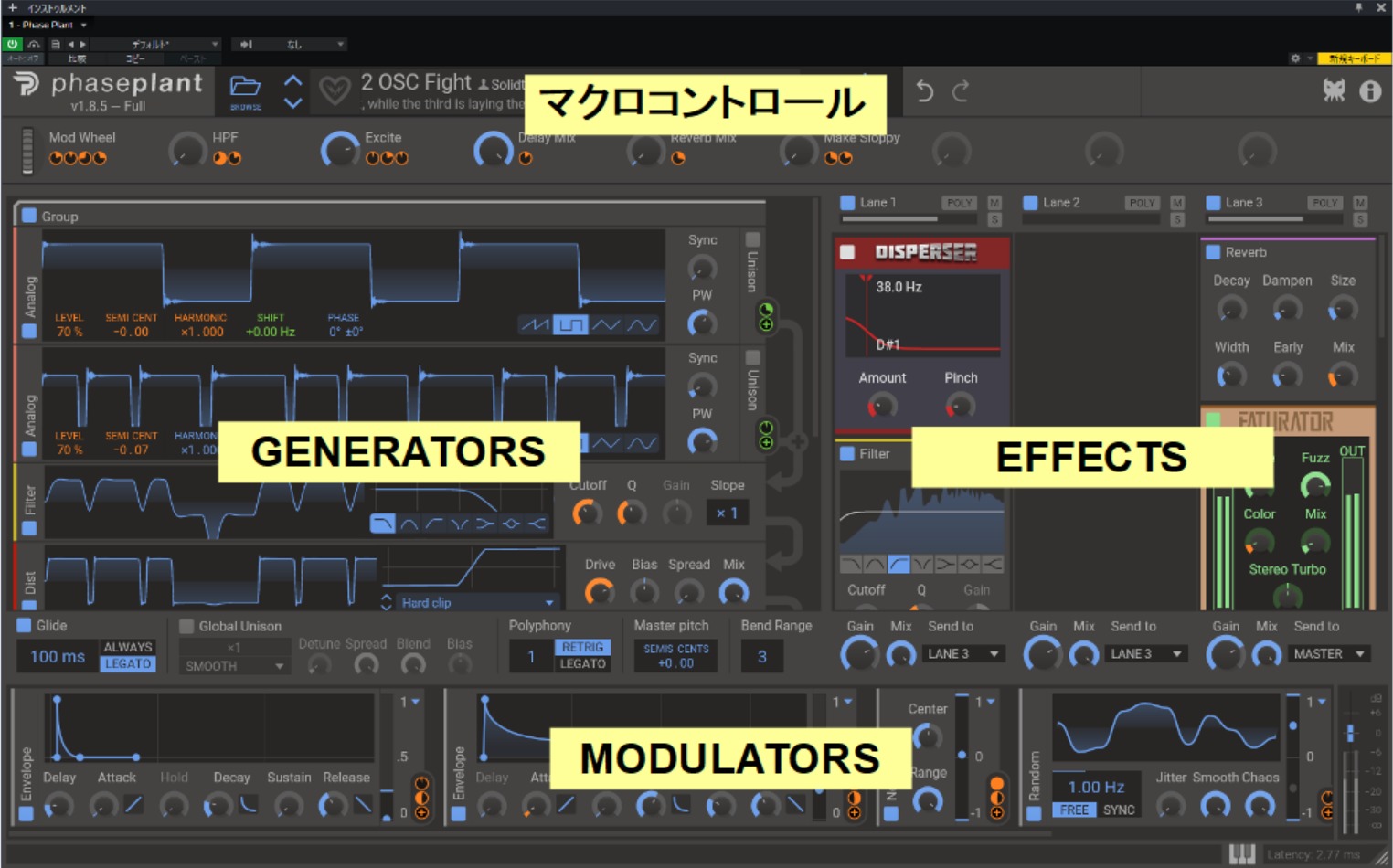Go to previous preset with up chevron

292,80
